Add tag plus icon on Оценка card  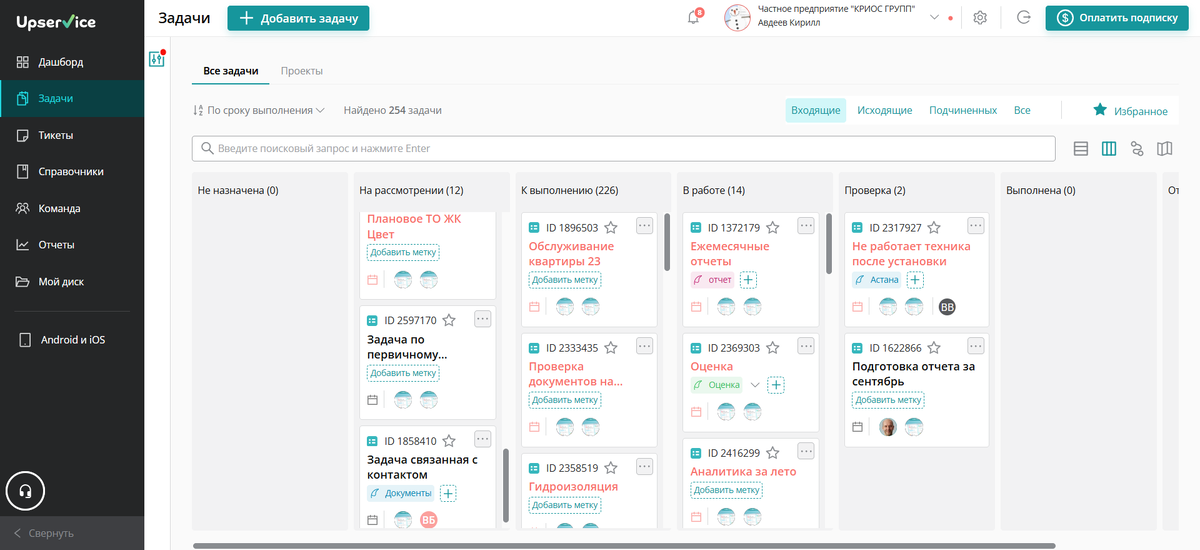pyautogui.click(x=776, y=385)
